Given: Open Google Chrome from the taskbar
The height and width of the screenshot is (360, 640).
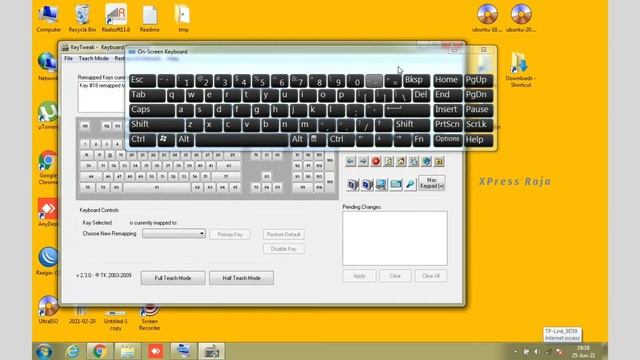Looking at the screenshot, I should coord(100,351).
